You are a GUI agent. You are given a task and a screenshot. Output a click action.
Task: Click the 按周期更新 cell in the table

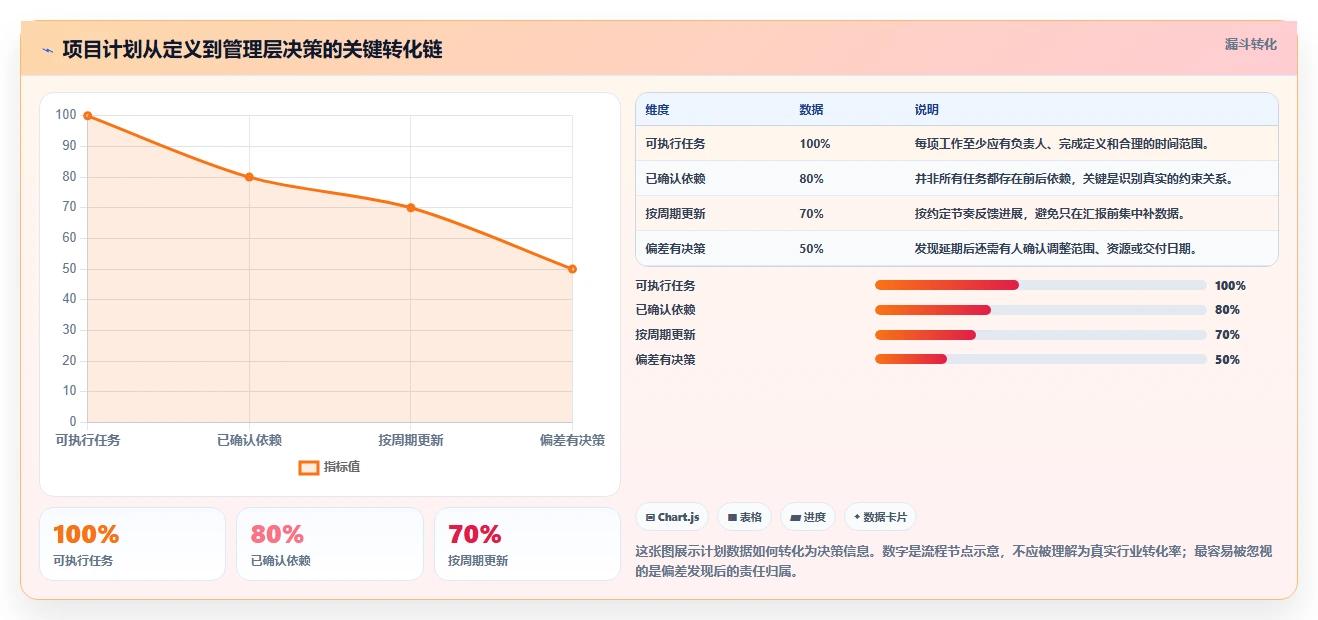[x=675, y=214]
